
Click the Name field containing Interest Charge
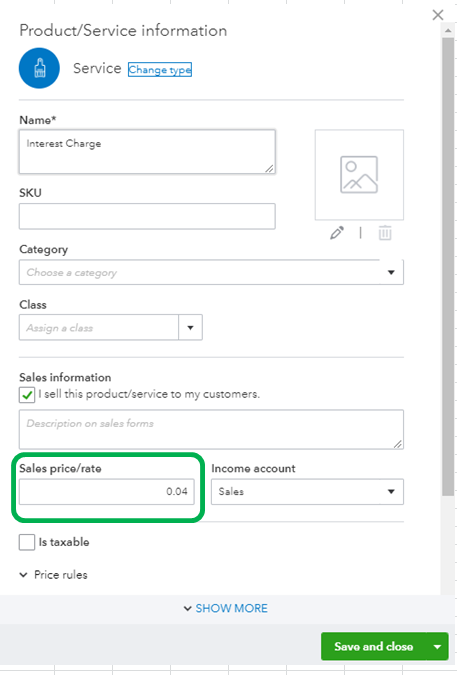click(147, 152)
